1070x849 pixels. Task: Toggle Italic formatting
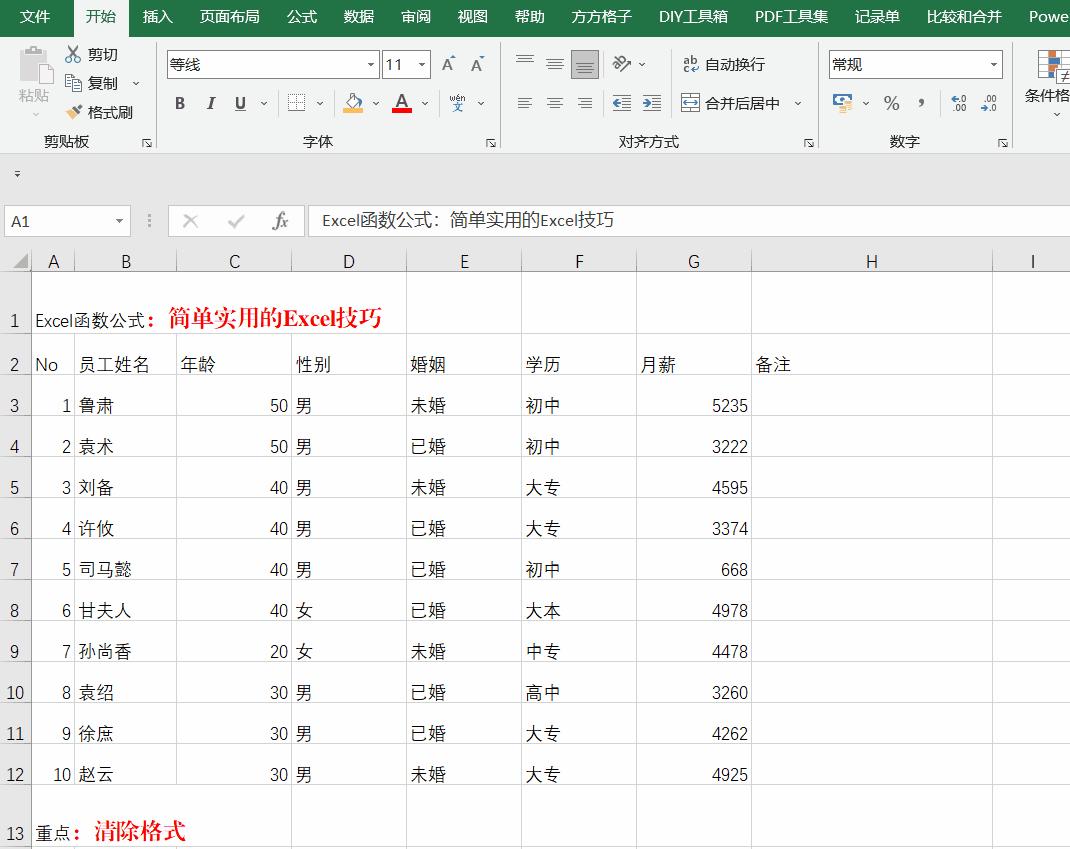click(210, 103)
